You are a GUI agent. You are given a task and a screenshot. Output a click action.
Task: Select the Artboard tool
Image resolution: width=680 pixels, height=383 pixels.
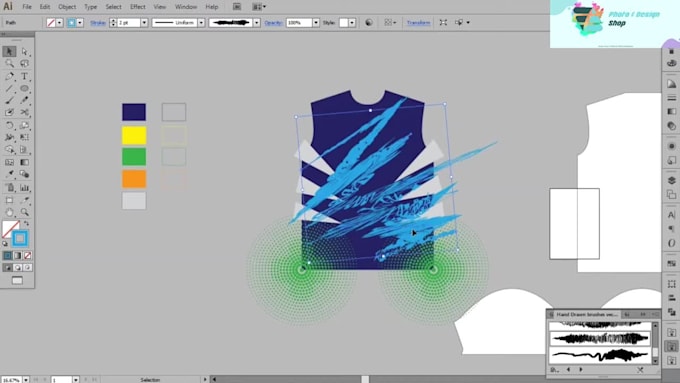pos(9,200)
